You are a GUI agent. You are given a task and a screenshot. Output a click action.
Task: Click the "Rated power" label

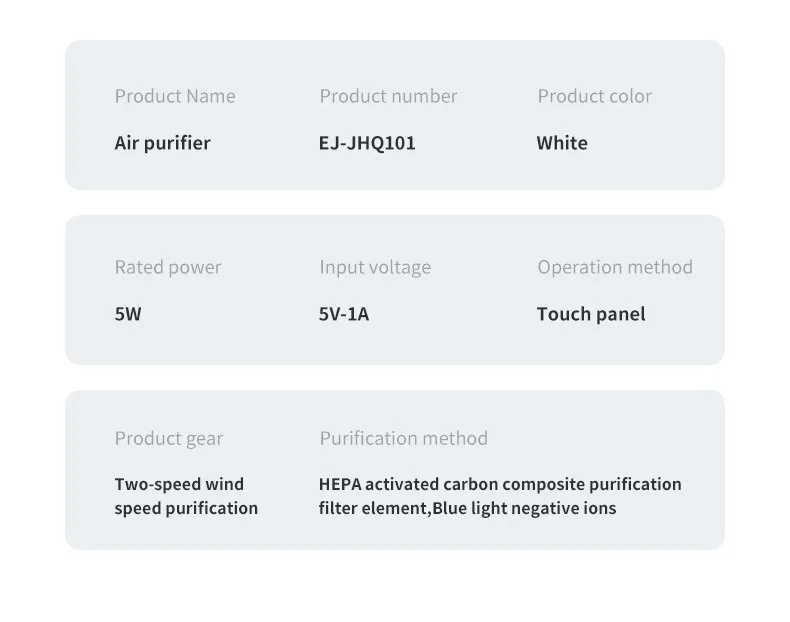tap(168, 267)
